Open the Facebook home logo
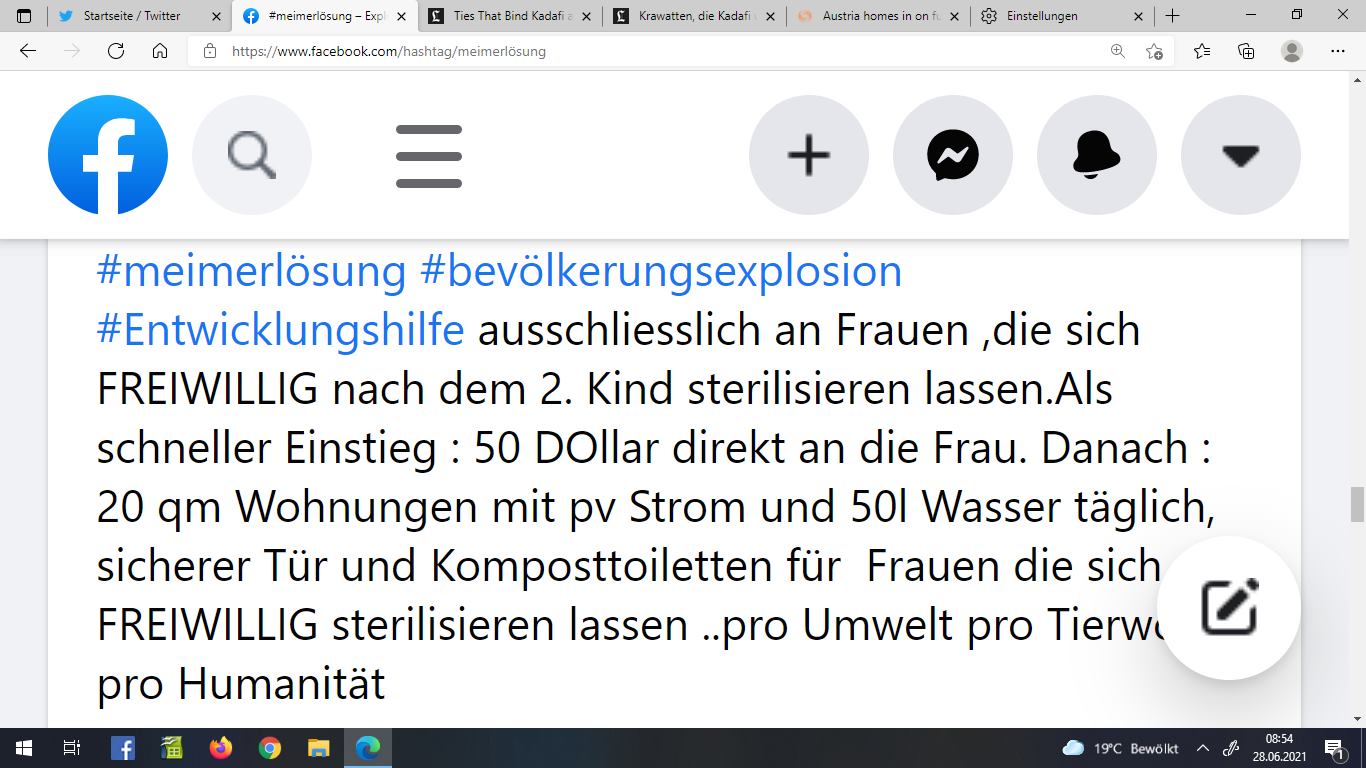The image size is (1366, 768). point(108,155)
